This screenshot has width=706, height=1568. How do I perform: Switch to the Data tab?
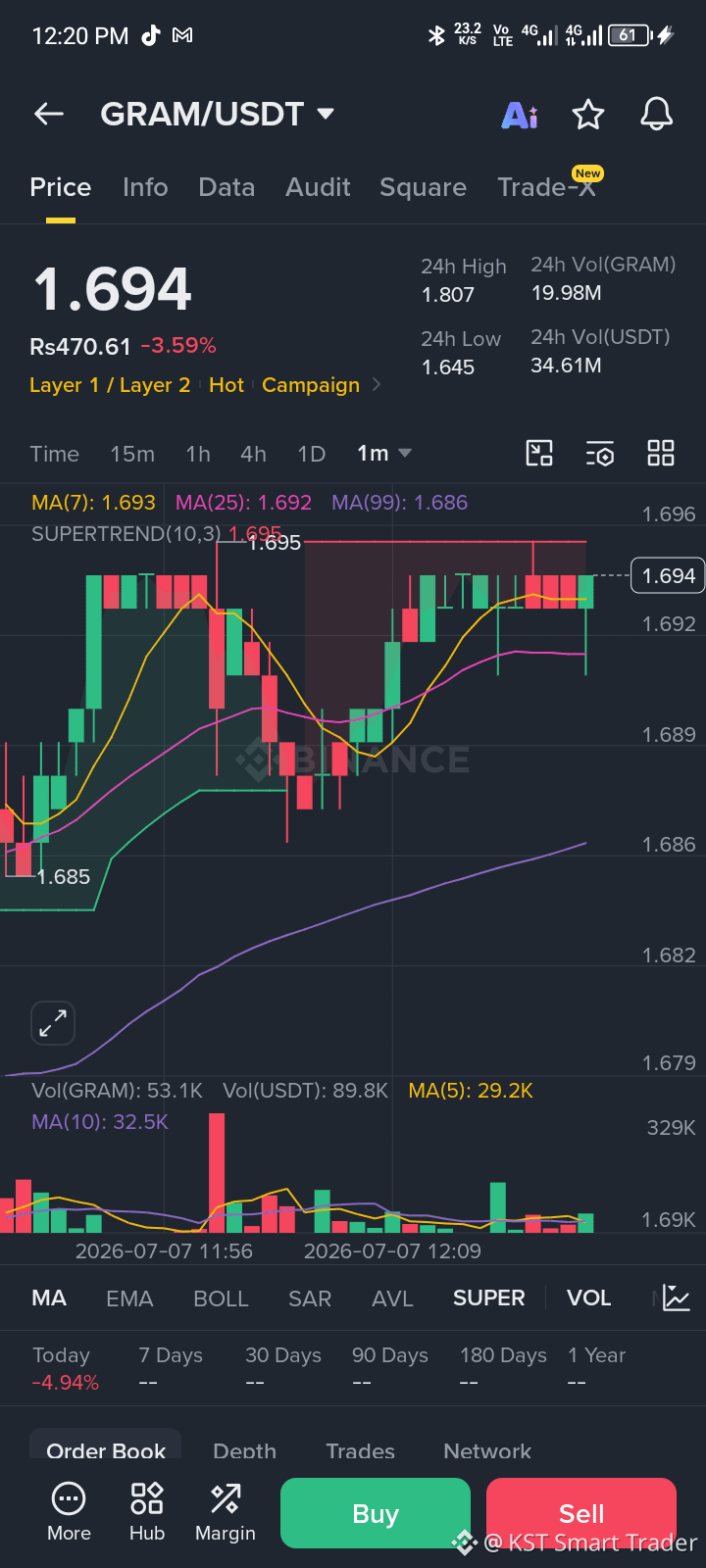(227, 187)
